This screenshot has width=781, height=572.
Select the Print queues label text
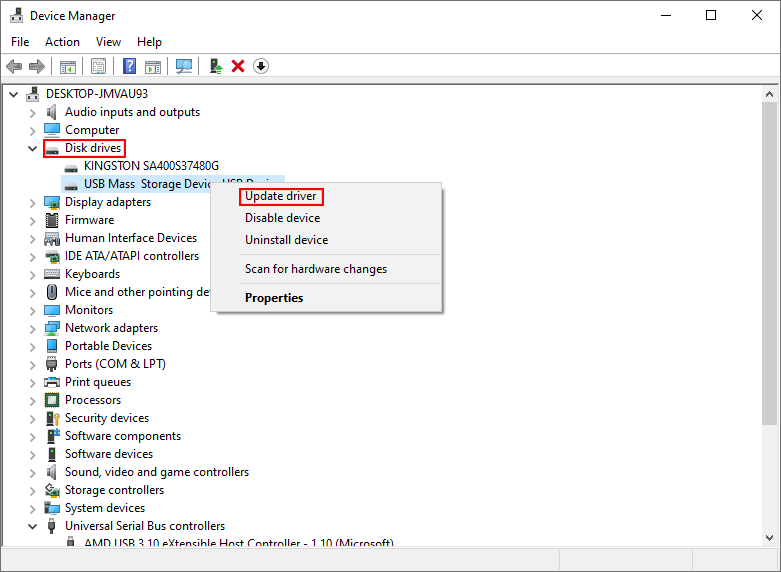click(x=98, y=382)
